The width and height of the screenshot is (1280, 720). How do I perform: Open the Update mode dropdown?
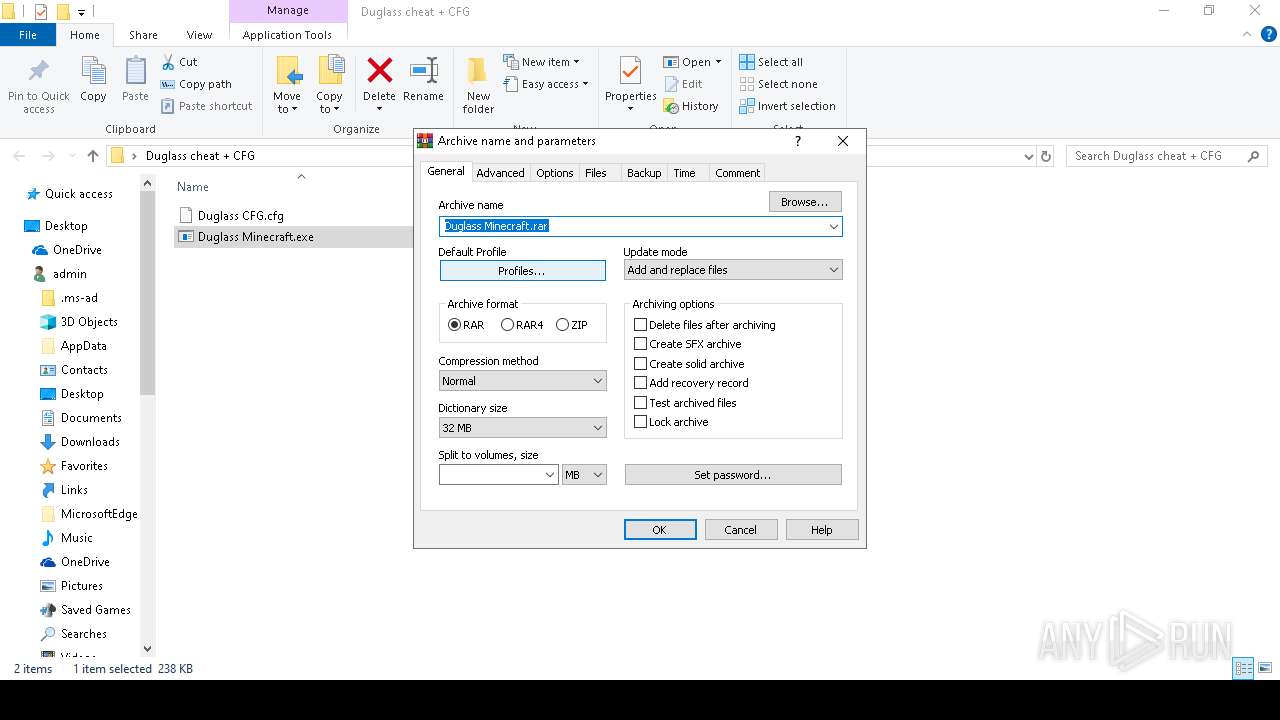(x=733, y=270)
